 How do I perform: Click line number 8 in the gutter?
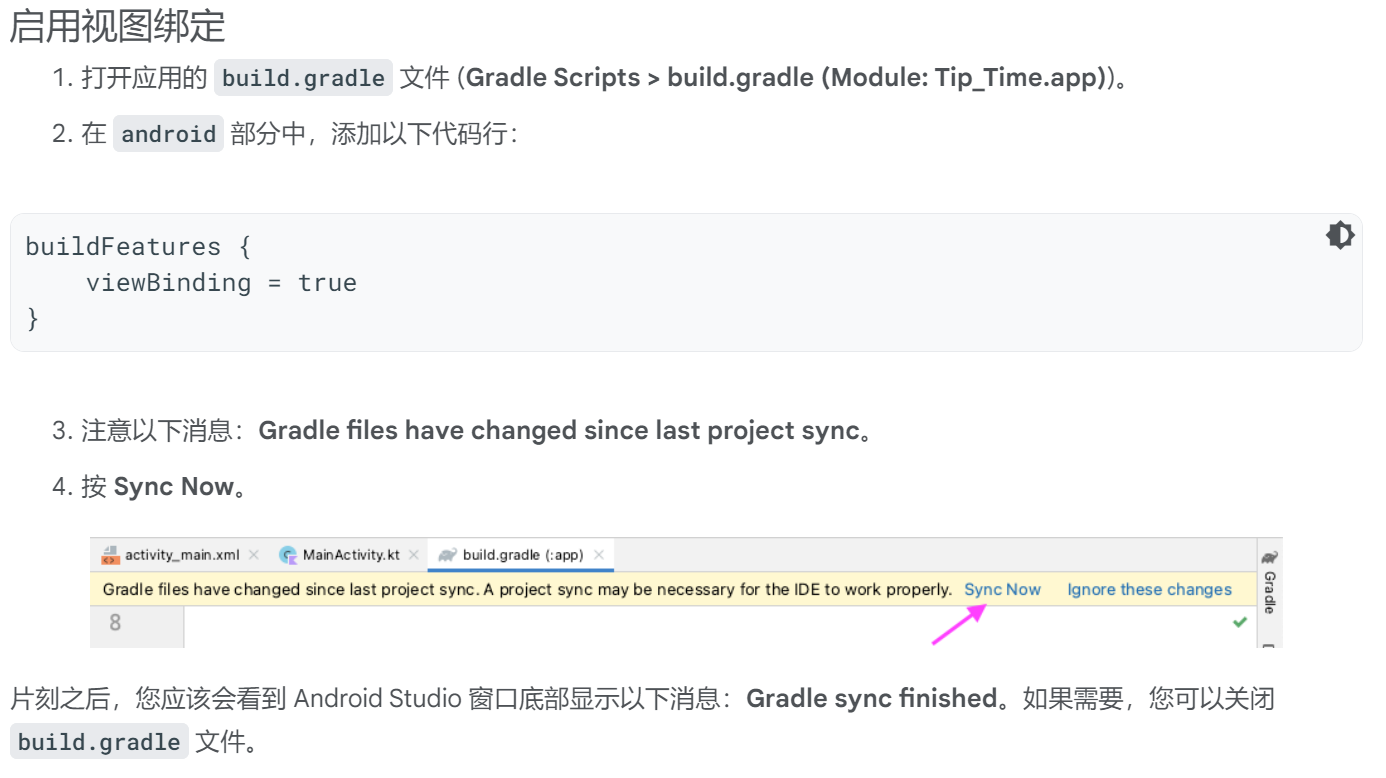tap(115, 623)
